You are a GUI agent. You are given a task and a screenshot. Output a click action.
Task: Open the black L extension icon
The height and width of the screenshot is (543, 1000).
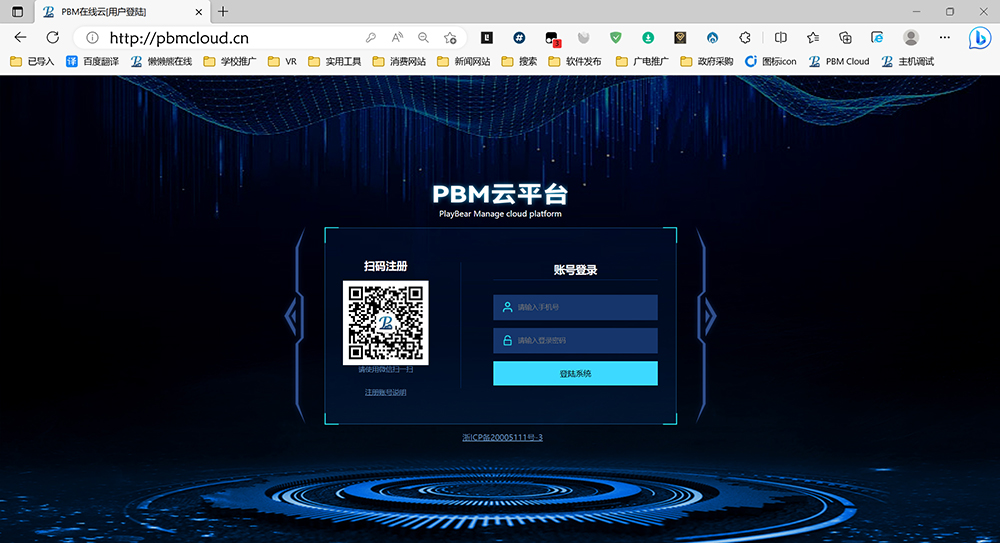tap(487, 38)
